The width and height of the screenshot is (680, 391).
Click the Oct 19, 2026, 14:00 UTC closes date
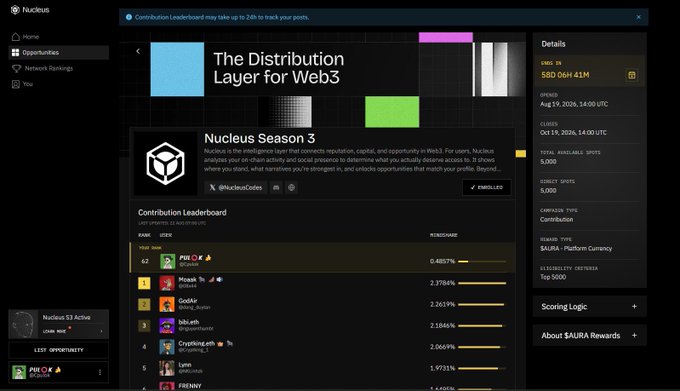click(x=573, y=133)
